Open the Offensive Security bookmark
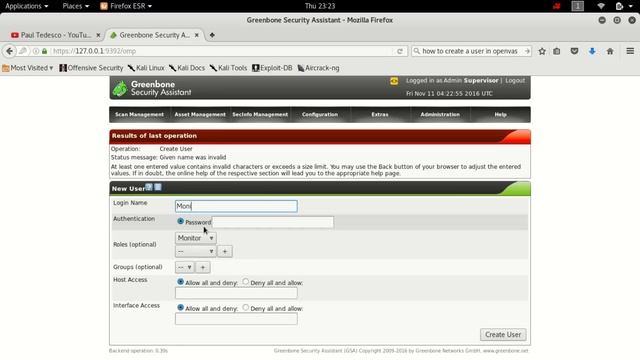The width and height of the screenshot is (640, 360). point(91,68)
